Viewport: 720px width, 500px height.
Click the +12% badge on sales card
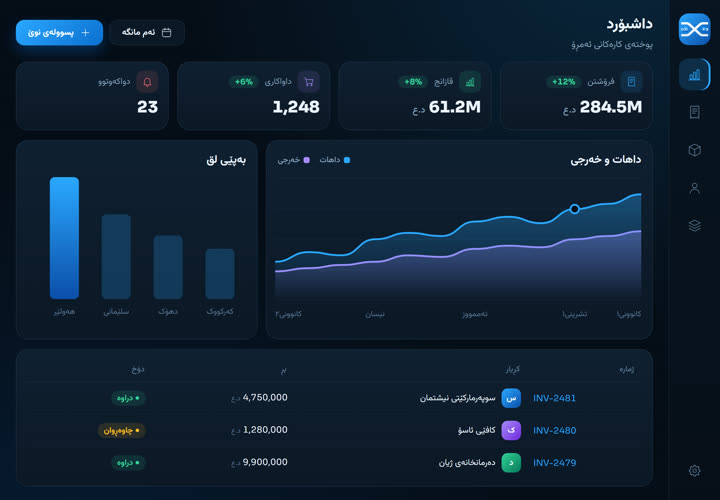pos(563,82)
